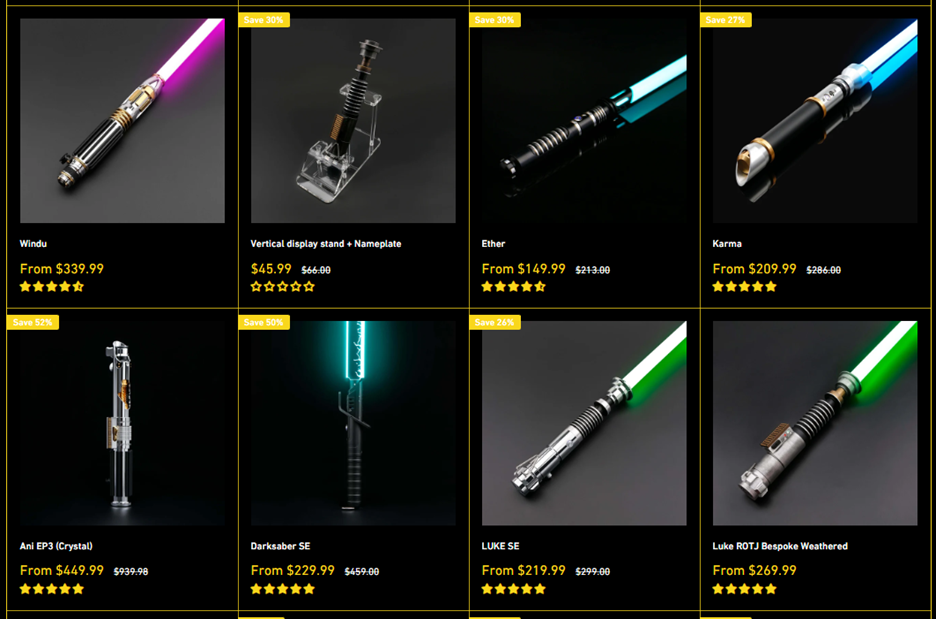View the Darksaber SE product image
The height and width of the screenshot is (619, 936).
(x=353, y=423)
